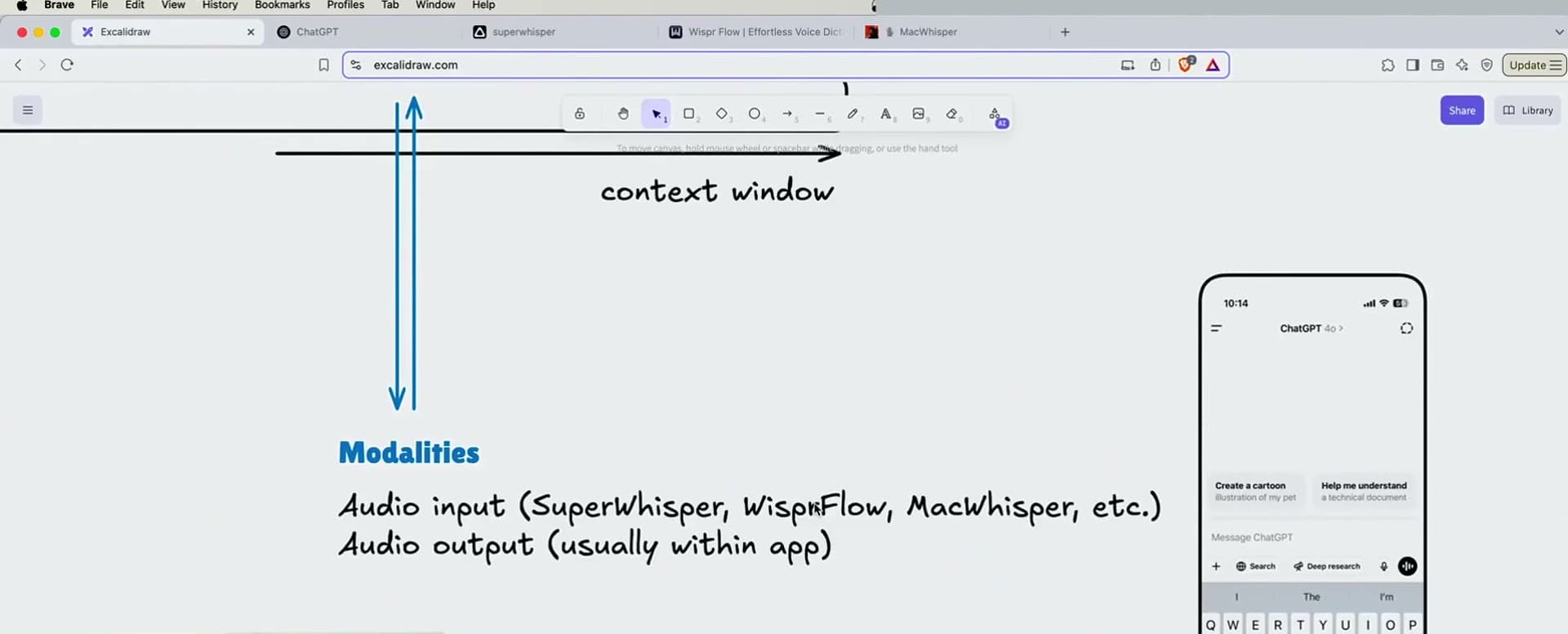Viewport: 1568px width, 634px height.
Task: Switch to the Excalidraw browser tab
Action: coord(168,32)
